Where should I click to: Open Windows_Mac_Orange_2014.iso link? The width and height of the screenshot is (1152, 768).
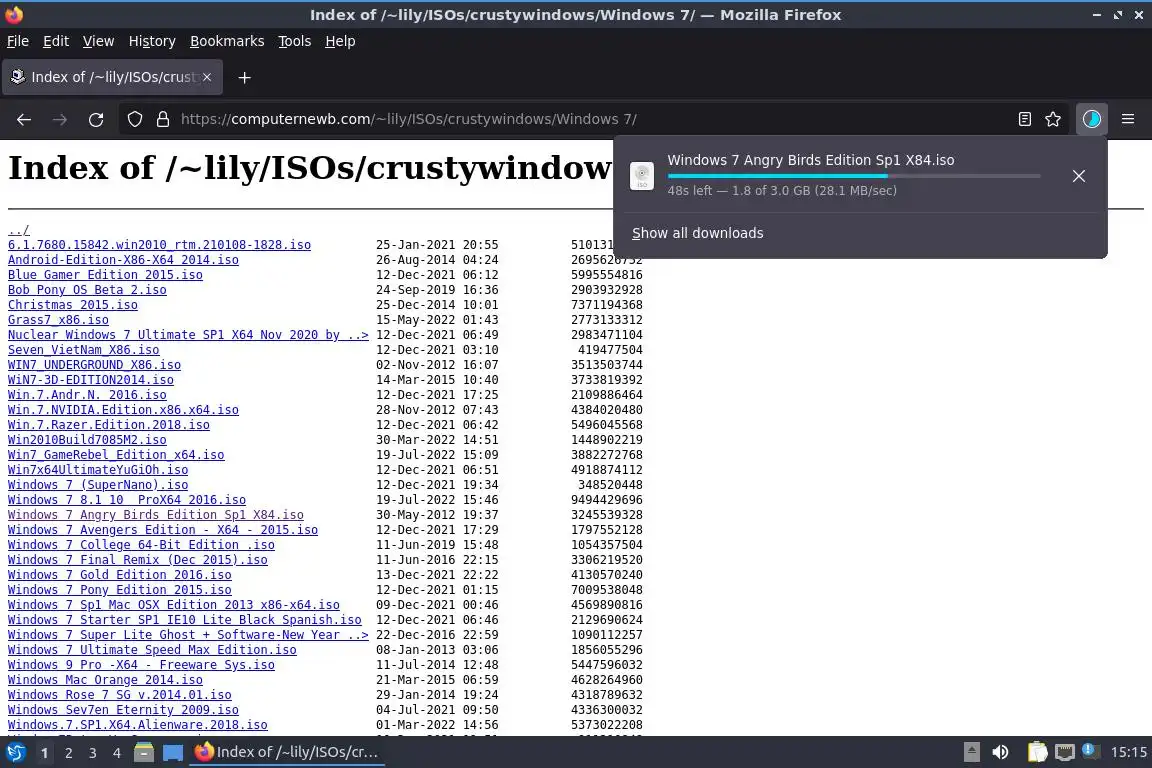[x=105, y=680]
